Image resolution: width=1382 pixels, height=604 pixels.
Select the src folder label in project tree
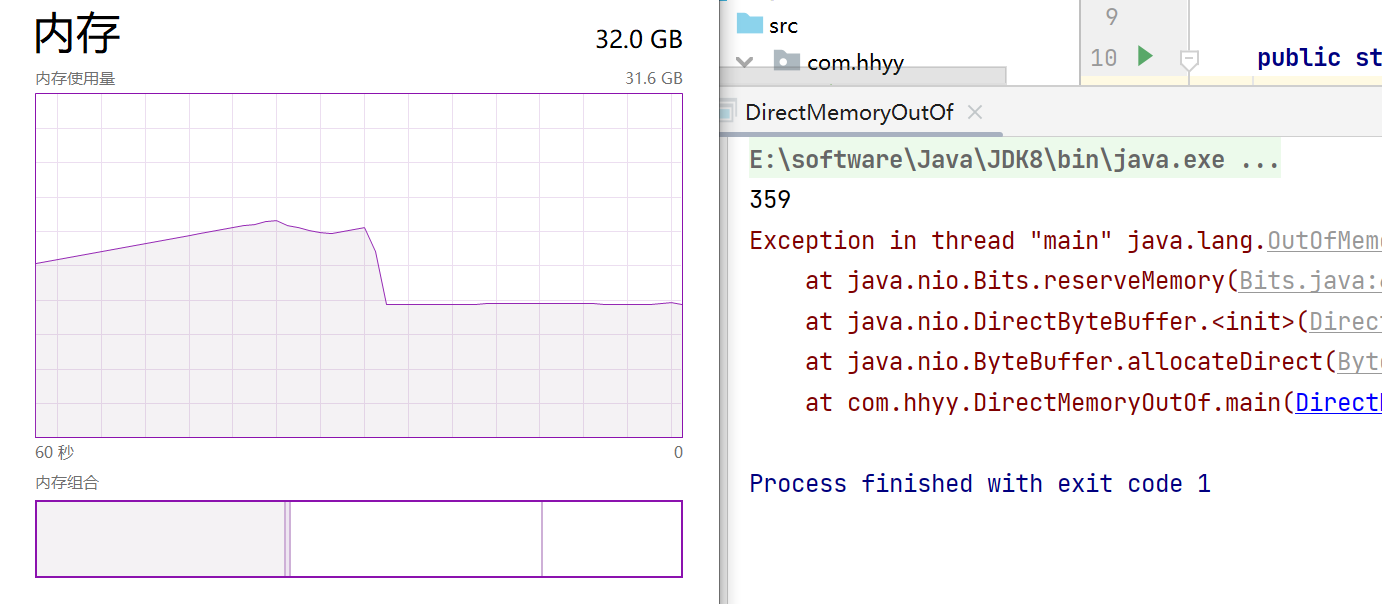783,25
